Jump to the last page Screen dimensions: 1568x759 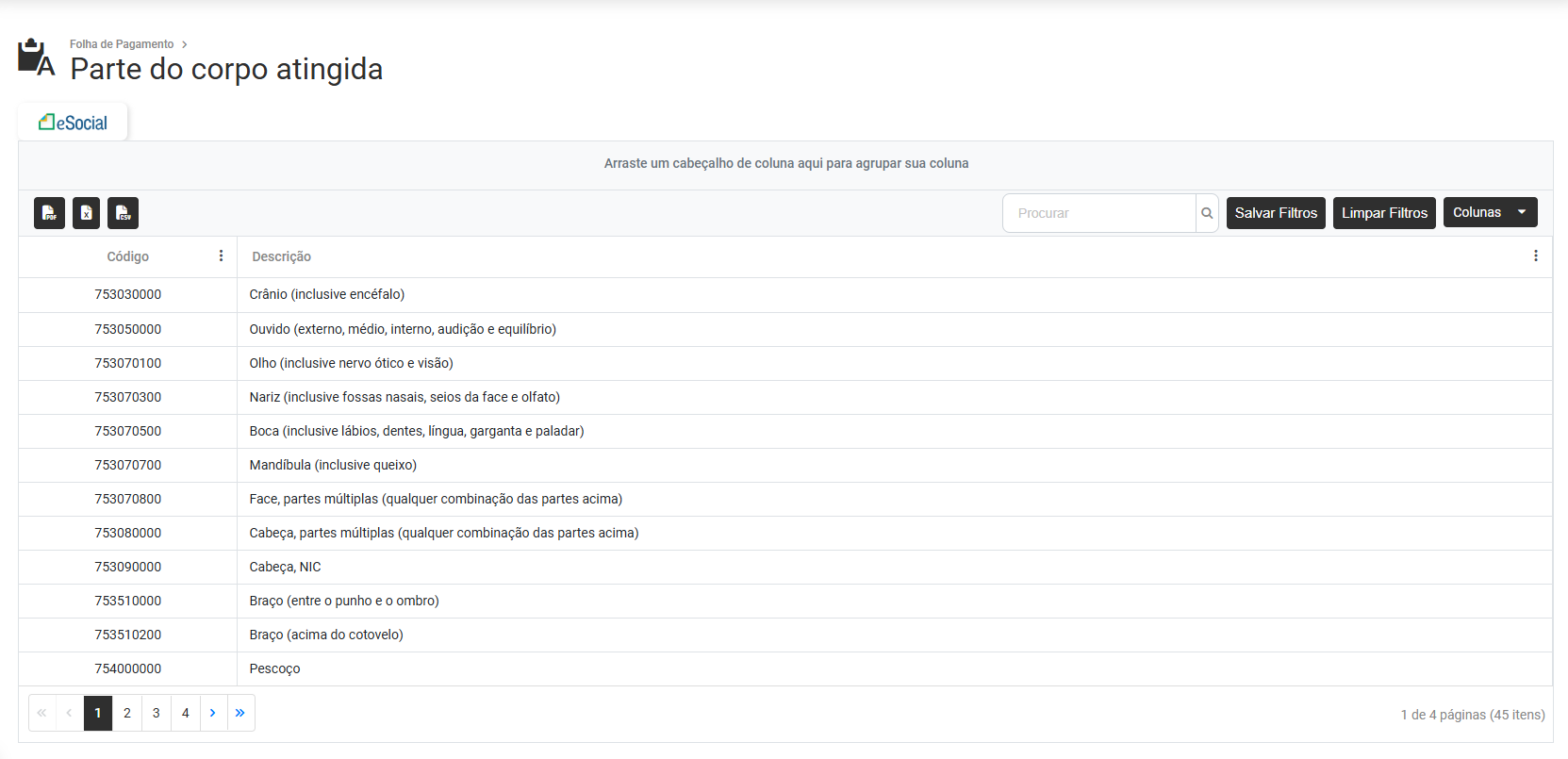click(240, 713)
